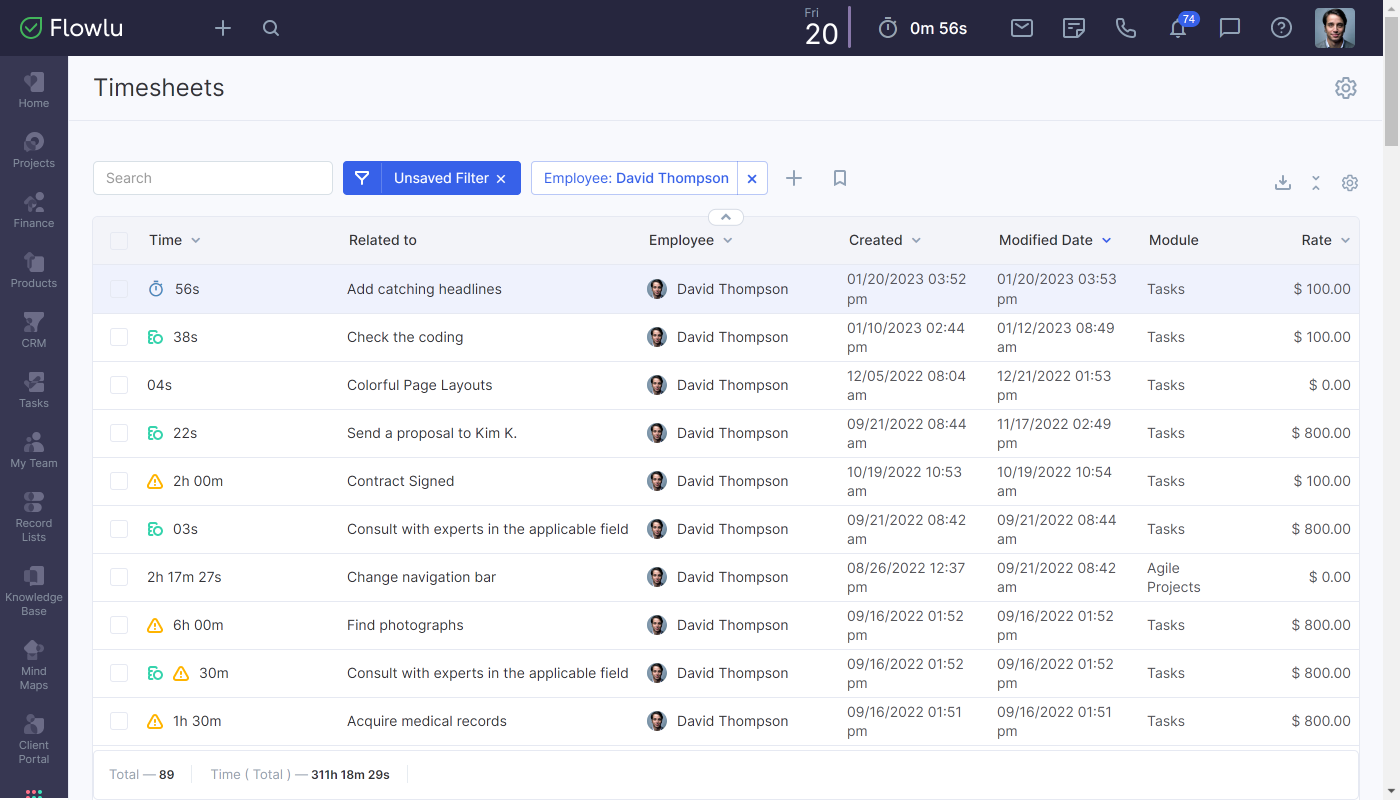Viewport: 1400px width, 800px height.
Task: Click the Search input field
Action: coord(213,178)
